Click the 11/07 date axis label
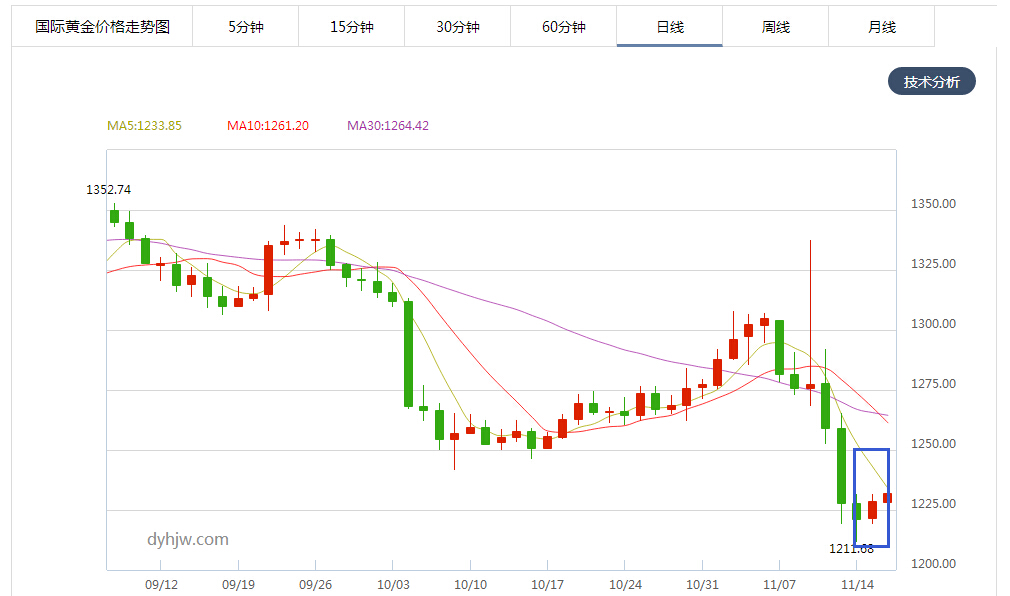This screenshot has height=596, width=1010. (x=779, y=585)
